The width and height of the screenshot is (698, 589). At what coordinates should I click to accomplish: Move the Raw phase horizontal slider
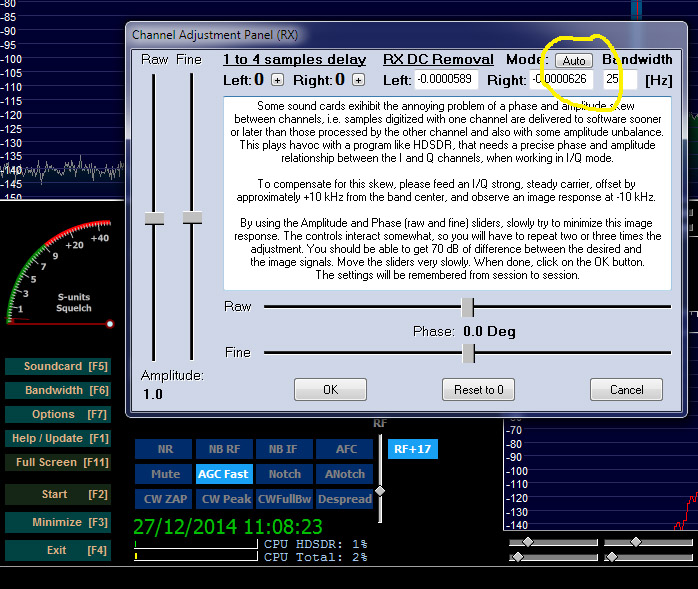(467, 307)
